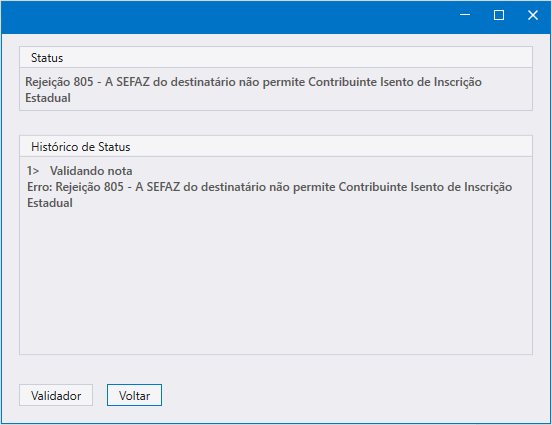The width and height of the screenshot is (552, 425).
Task: Open the Validador button
Action: tap(56, 395)
